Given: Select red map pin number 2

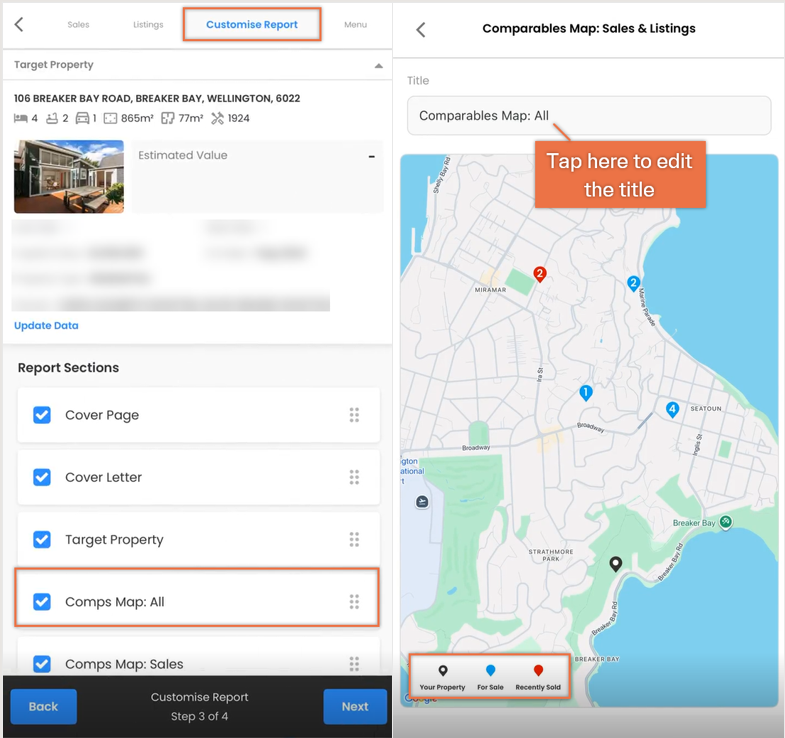Looking at the screenshot, I should (x=540, y=274).
